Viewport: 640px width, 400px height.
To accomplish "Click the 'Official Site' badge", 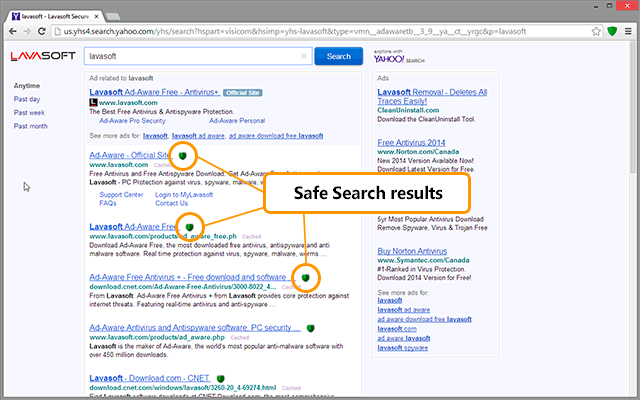I will coord(242,93).
